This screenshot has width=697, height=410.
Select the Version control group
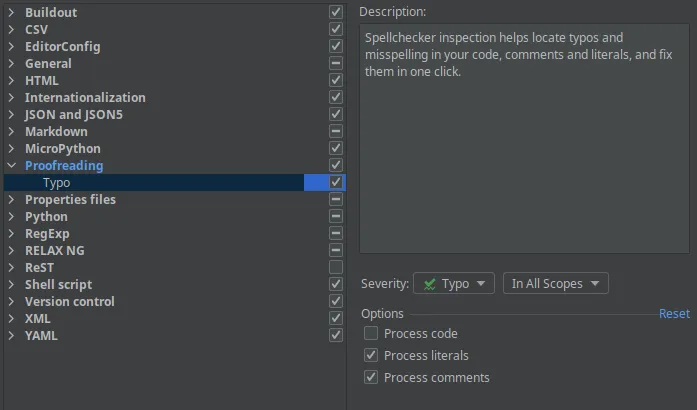[x=70, y=302]
